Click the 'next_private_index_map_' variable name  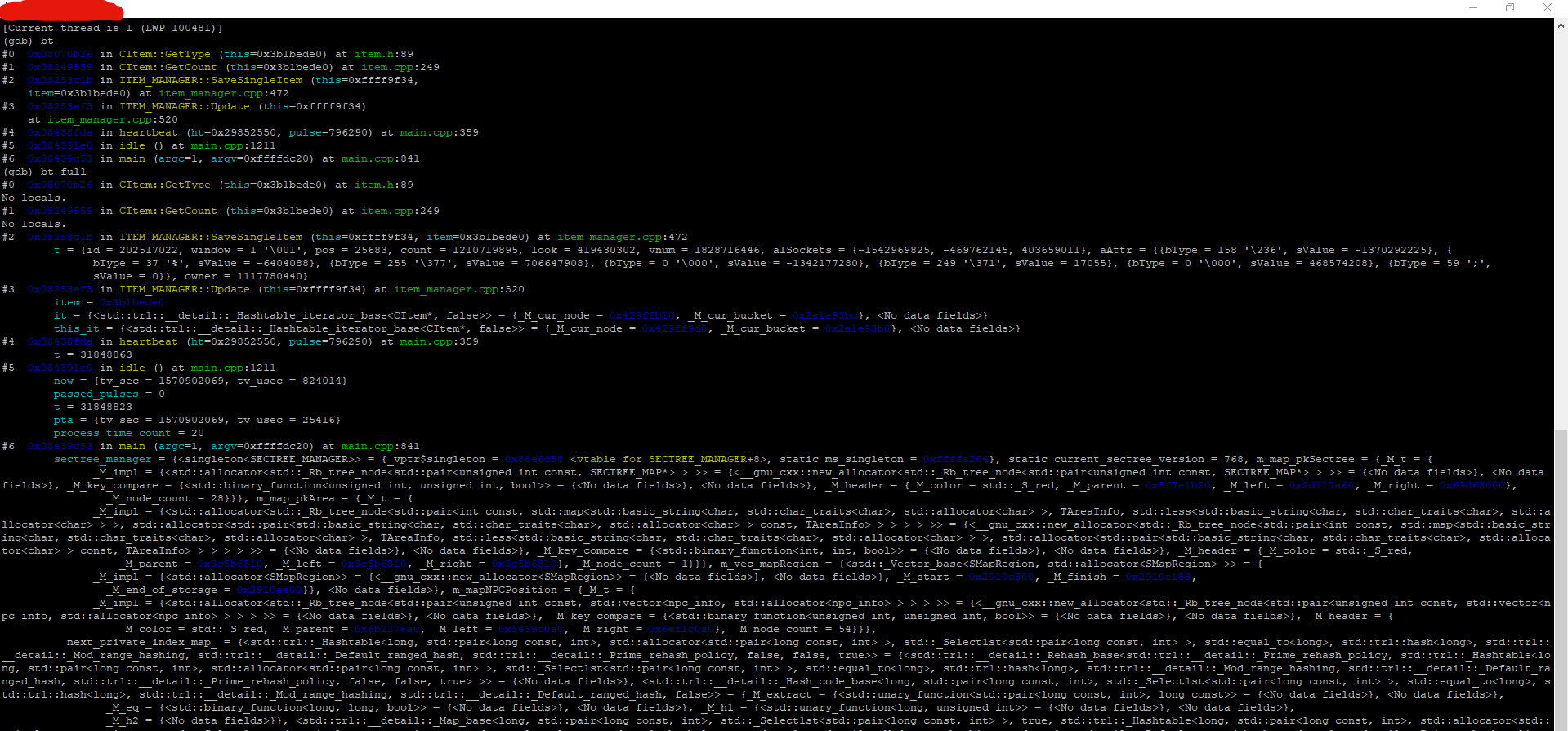(142, 642)
